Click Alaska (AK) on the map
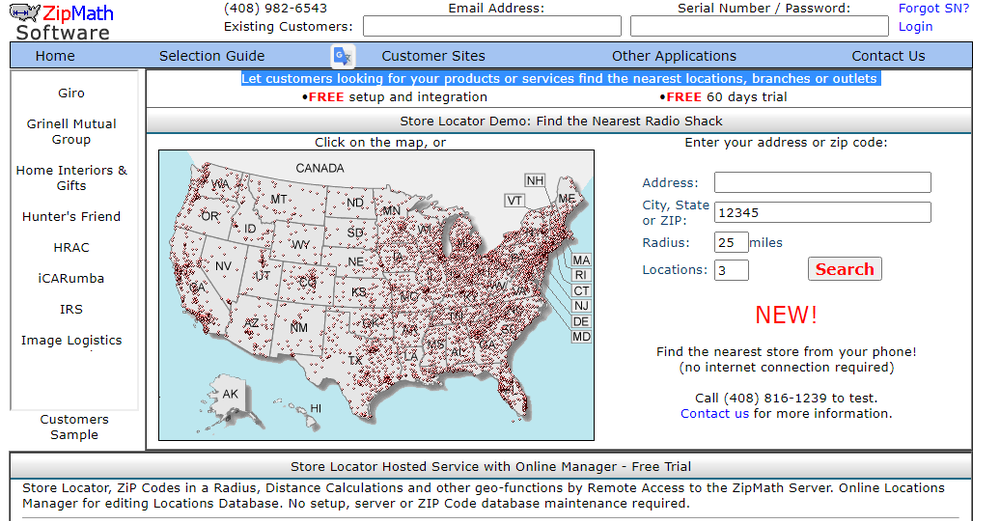This screenshot has height=521, width=1000. (230, 394)
